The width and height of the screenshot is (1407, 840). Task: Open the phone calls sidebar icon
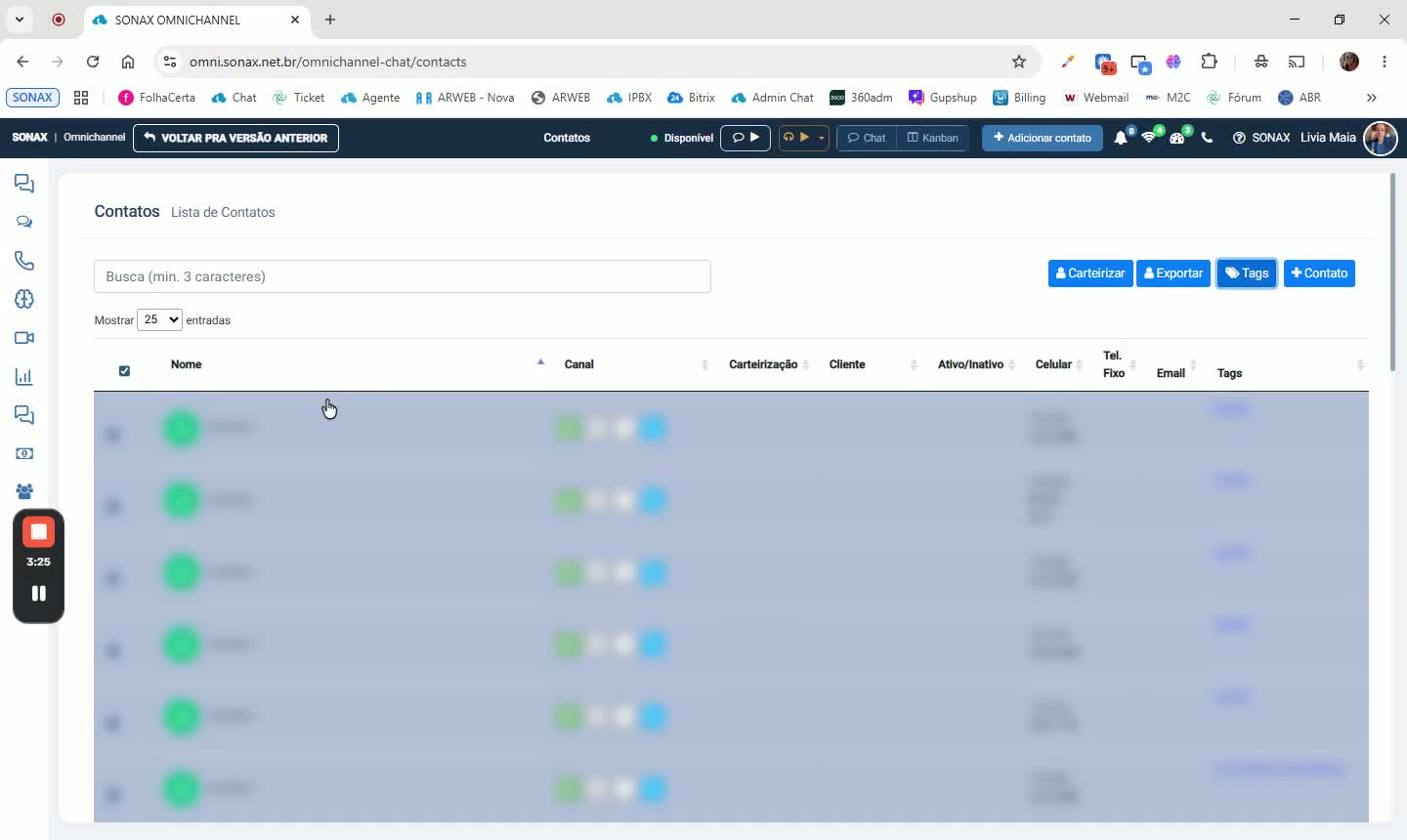click(x=24, y=261)
